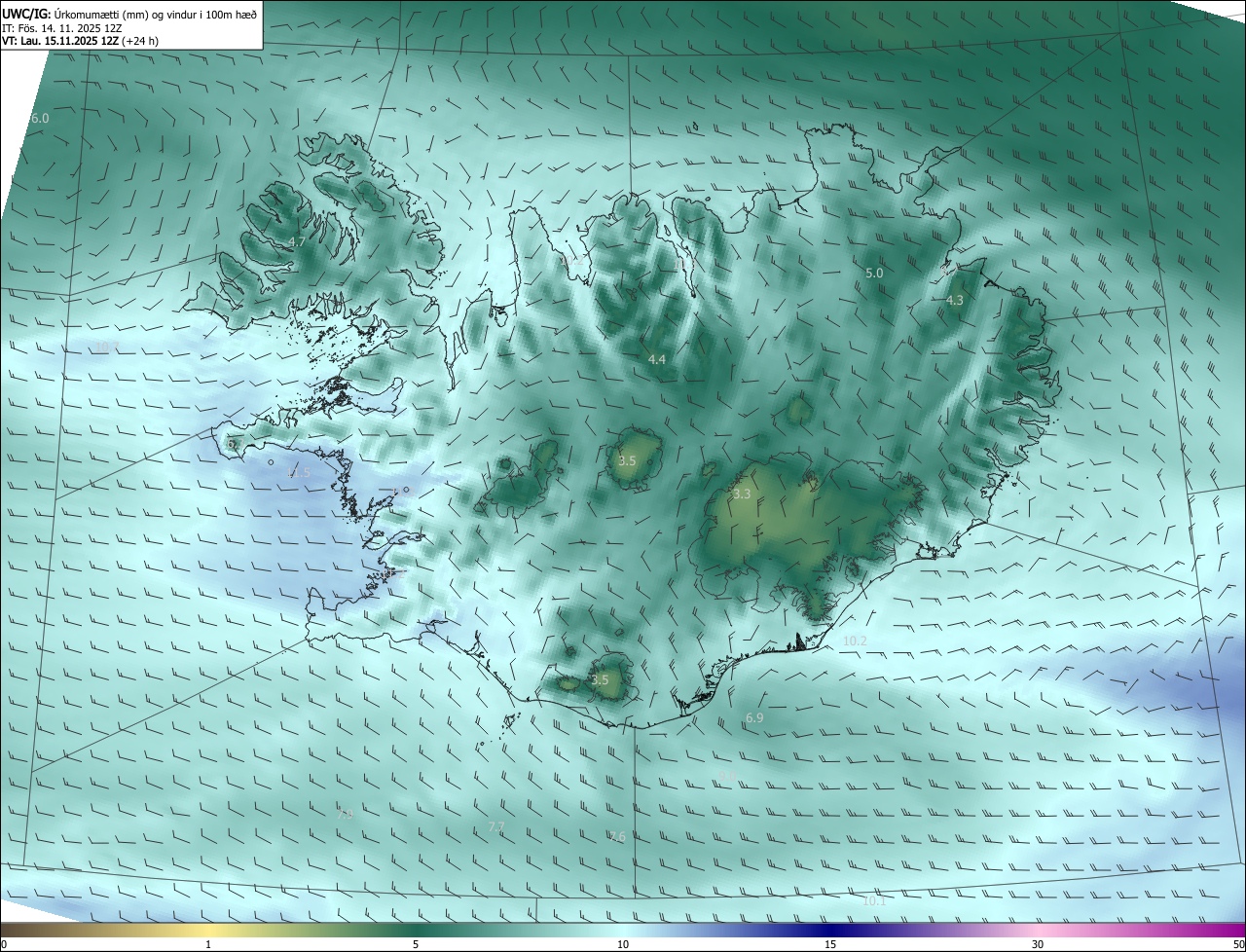
Task: Click the 7.6 value label
Action: (617, 837)
